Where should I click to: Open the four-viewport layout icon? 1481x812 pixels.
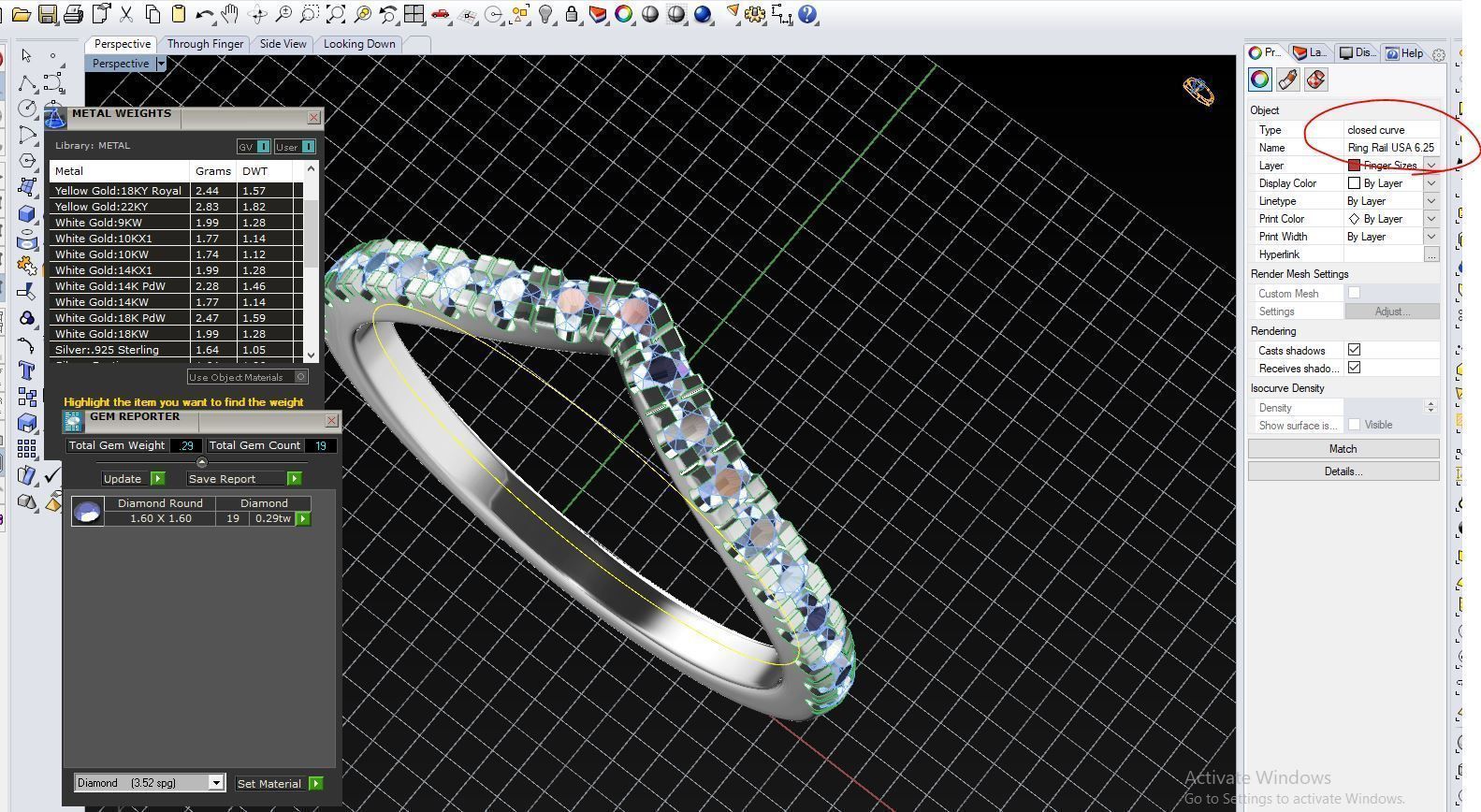[x=414, y=15]
